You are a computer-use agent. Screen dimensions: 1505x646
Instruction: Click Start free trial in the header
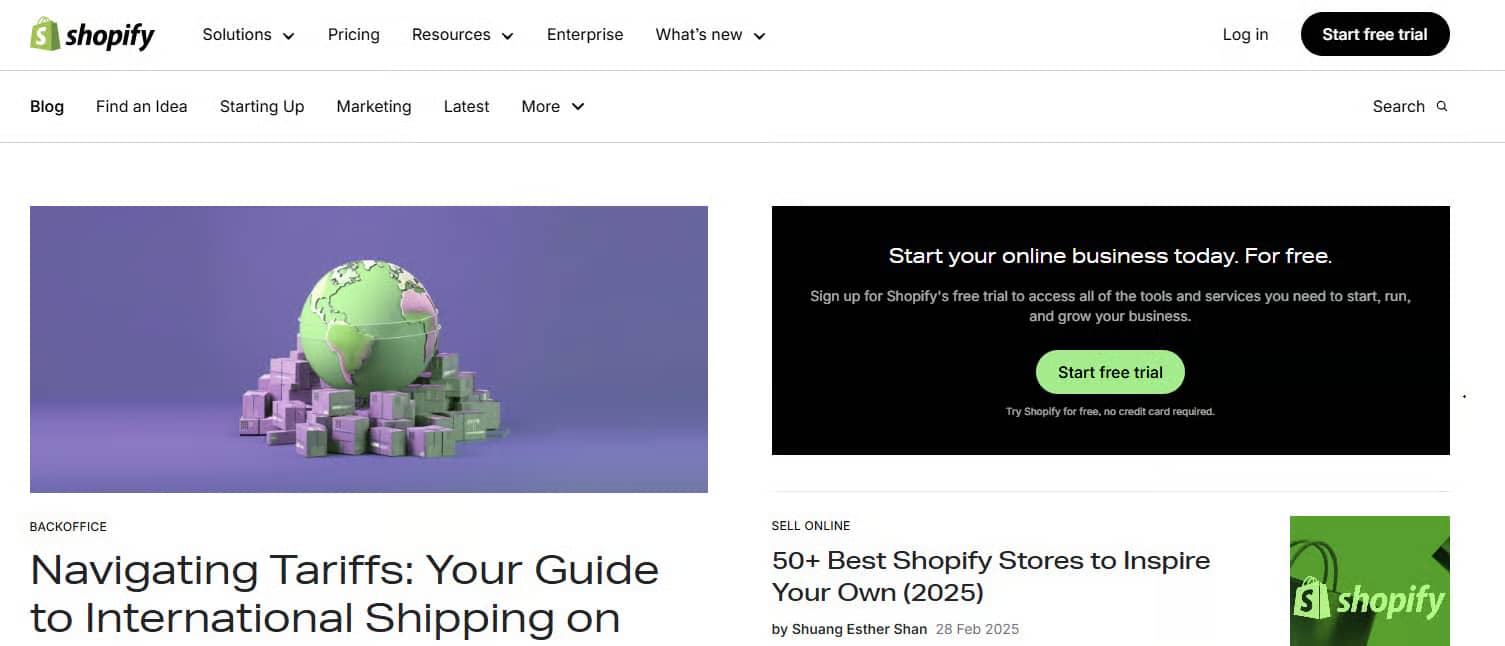pyautogui.click(x=1374, y=33)
